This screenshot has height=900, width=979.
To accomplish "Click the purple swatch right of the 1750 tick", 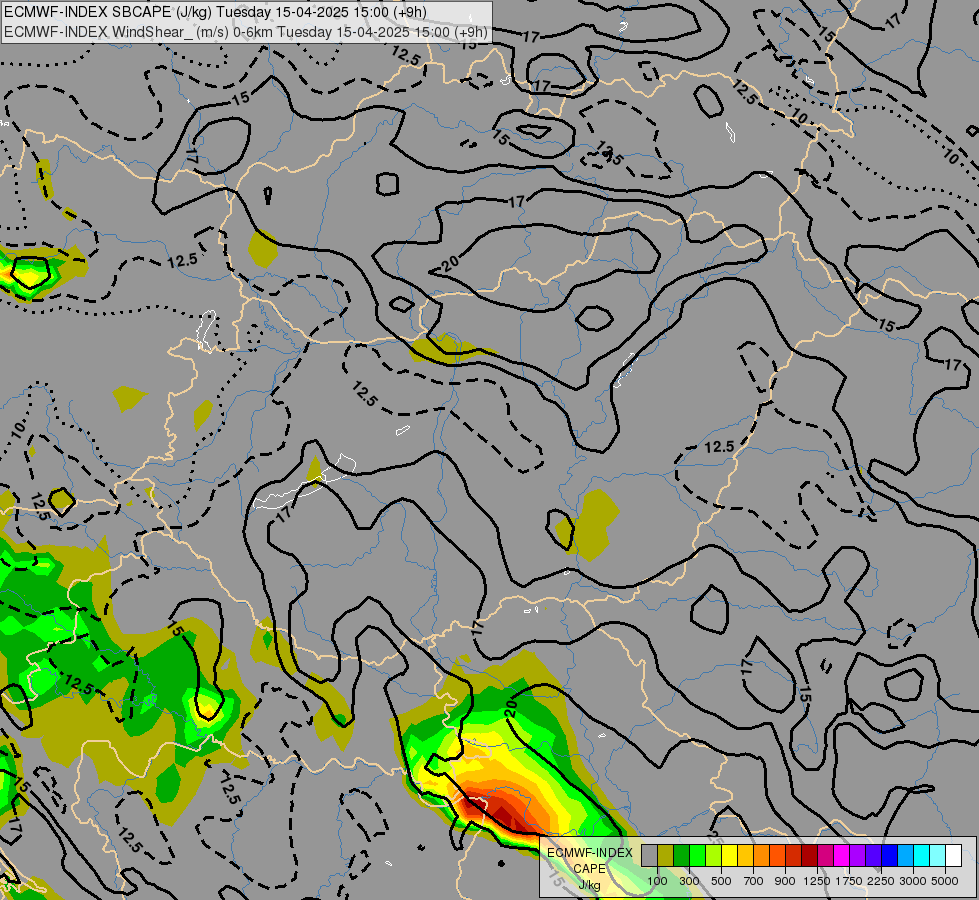I will click(x=857, y=855).
